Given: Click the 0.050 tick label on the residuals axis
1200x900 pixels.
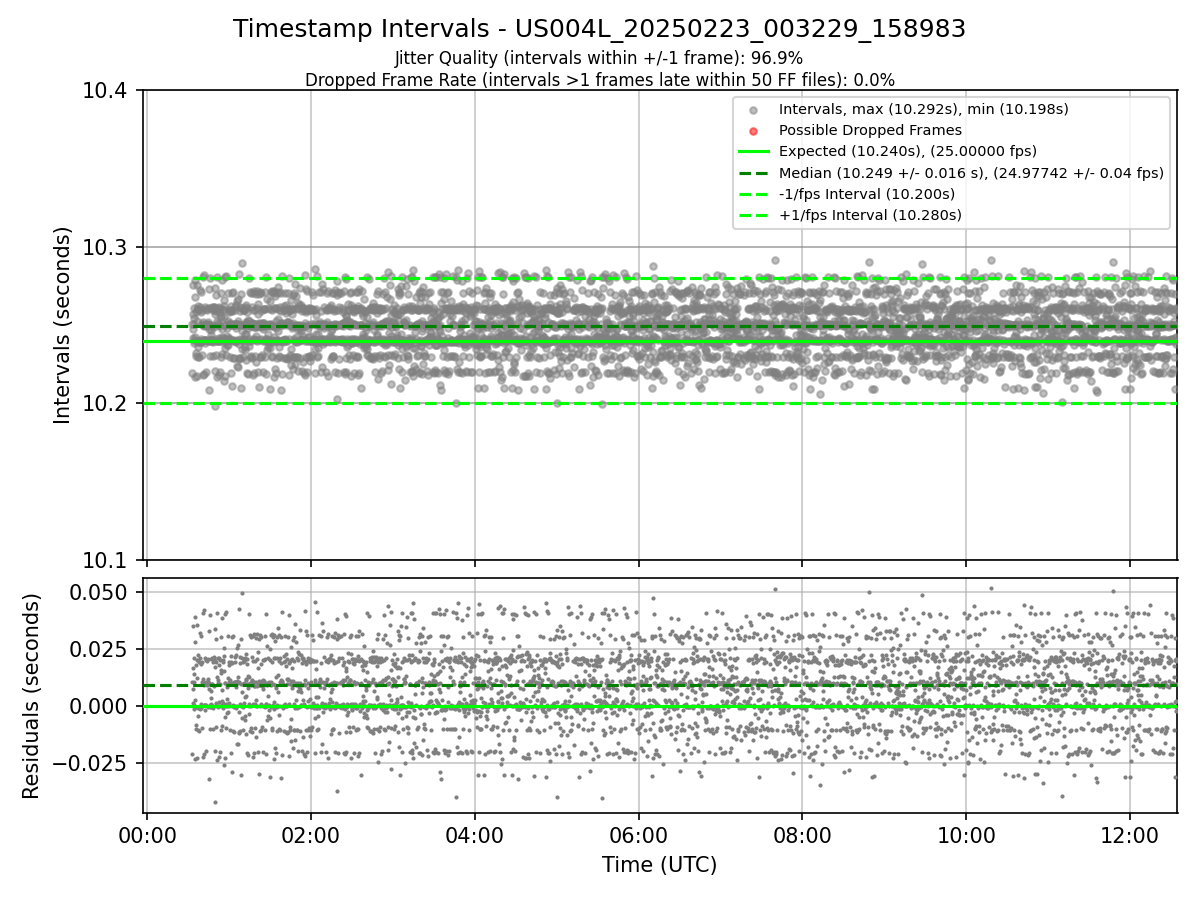Looking at the screenshot, I should click(100, 592).
